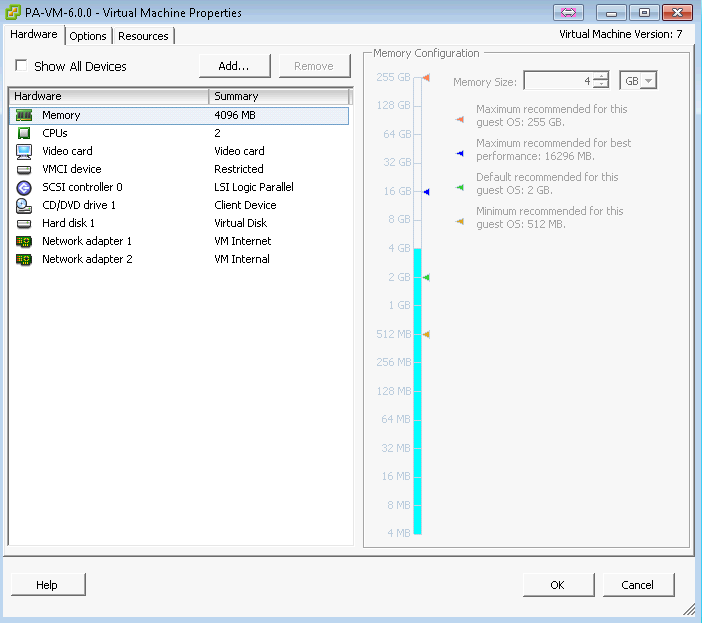Switch to the Hardware tab
This screenshot has width=702, height=623.
click(x=34, y=34)
